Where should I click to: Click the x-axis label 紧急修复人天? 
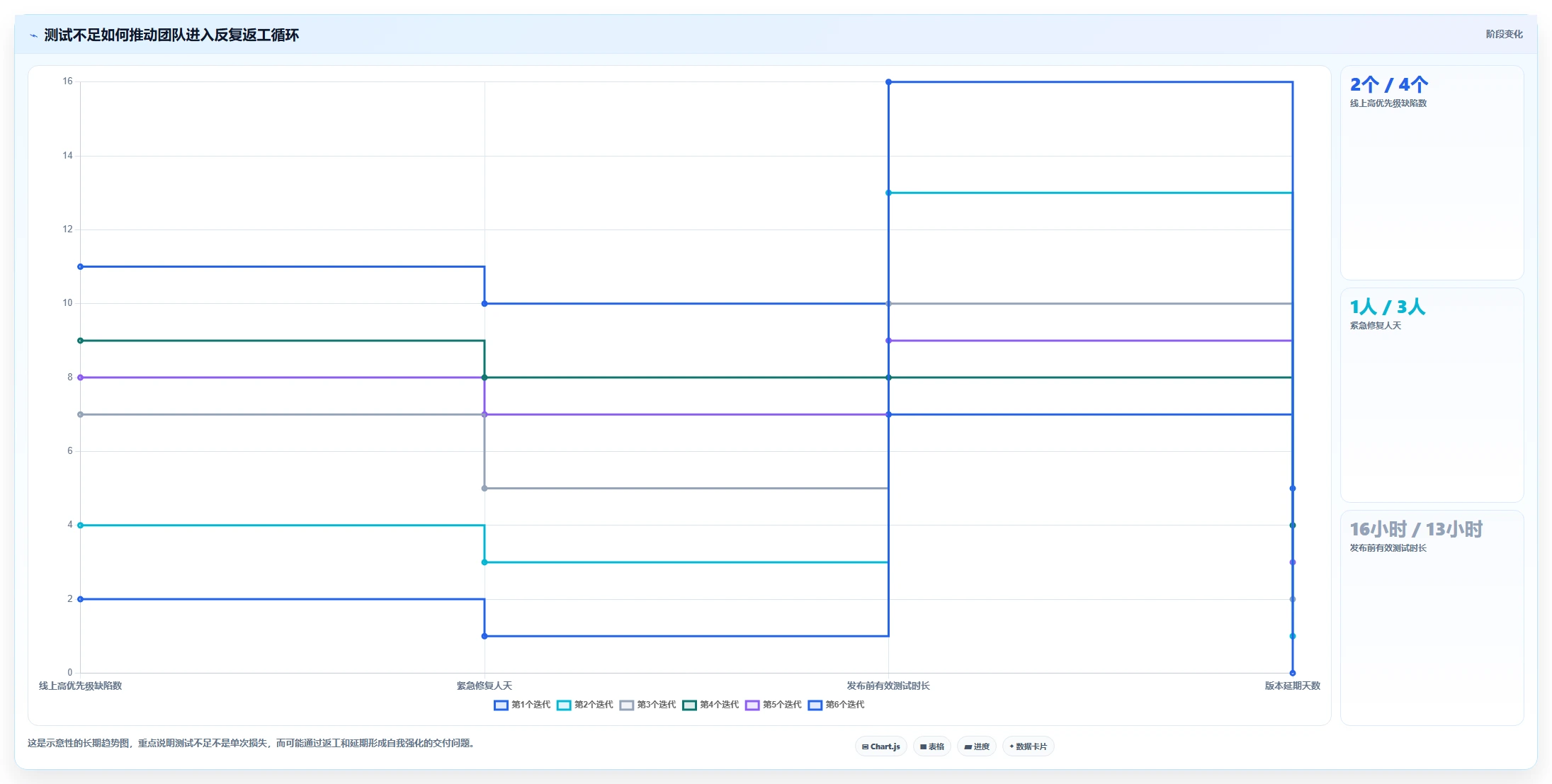coord(485,686)
